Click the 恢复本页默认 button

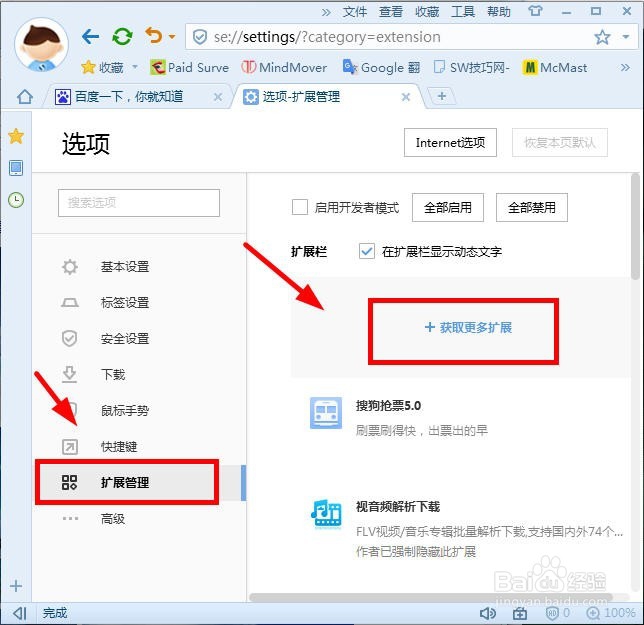coord(559,142)
